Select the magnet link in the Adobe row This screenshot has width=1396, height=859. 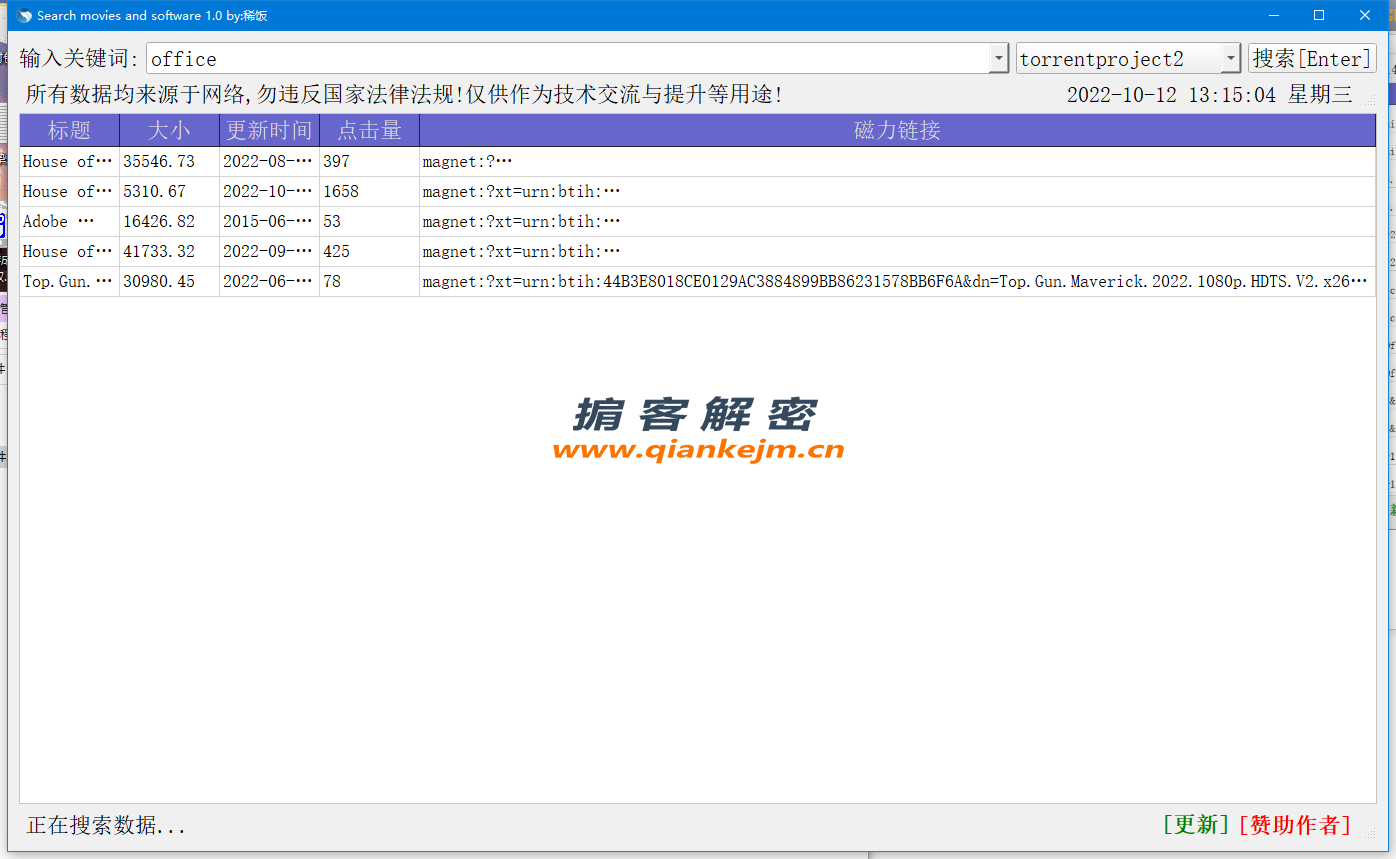coord(898,222)
